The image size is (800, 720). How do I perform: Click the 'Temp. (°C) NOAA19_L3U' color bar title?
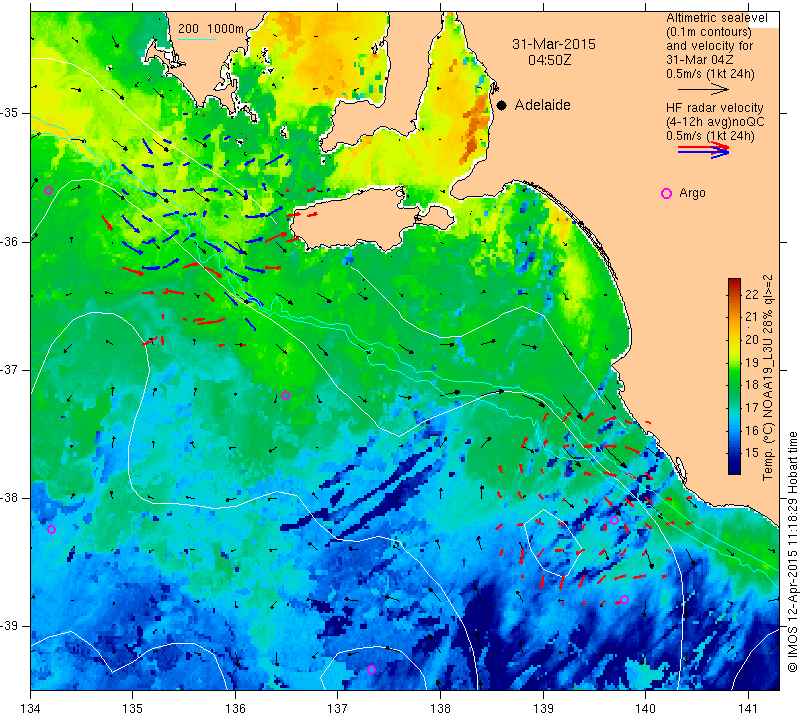pyautogui.click(x=768, y=415)
